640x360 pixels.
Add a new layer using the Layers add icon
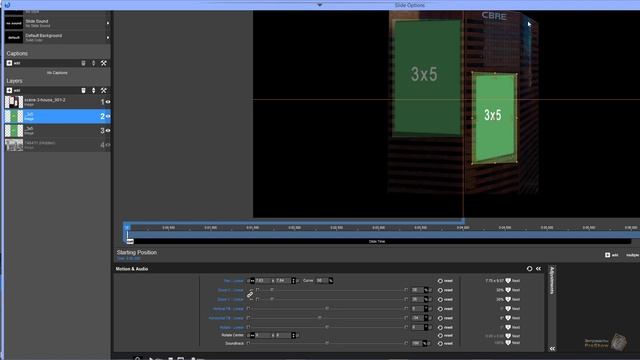[x=9, y=90]
